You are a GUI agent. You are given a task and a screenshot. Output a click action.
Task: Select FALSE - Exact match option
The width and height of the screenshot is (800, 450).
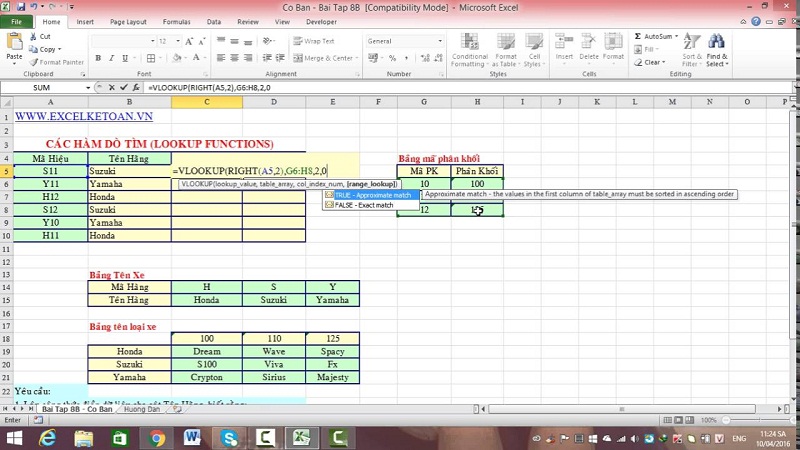coord(361,205)
